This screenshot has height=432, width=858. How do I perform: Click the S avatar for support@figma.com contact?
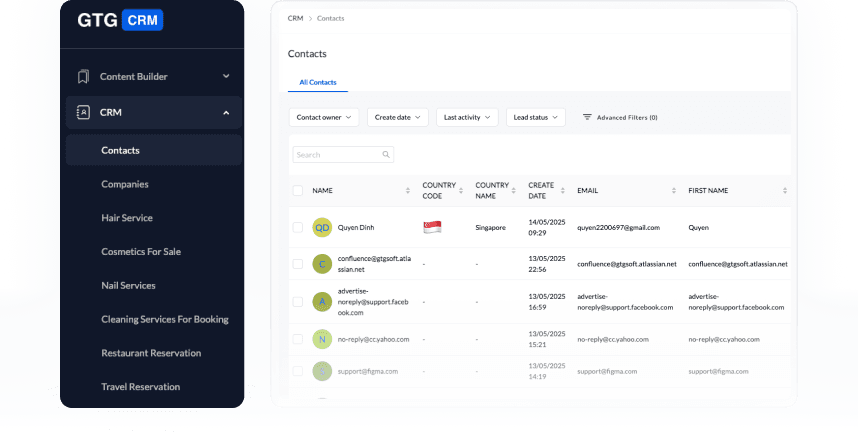322,371
